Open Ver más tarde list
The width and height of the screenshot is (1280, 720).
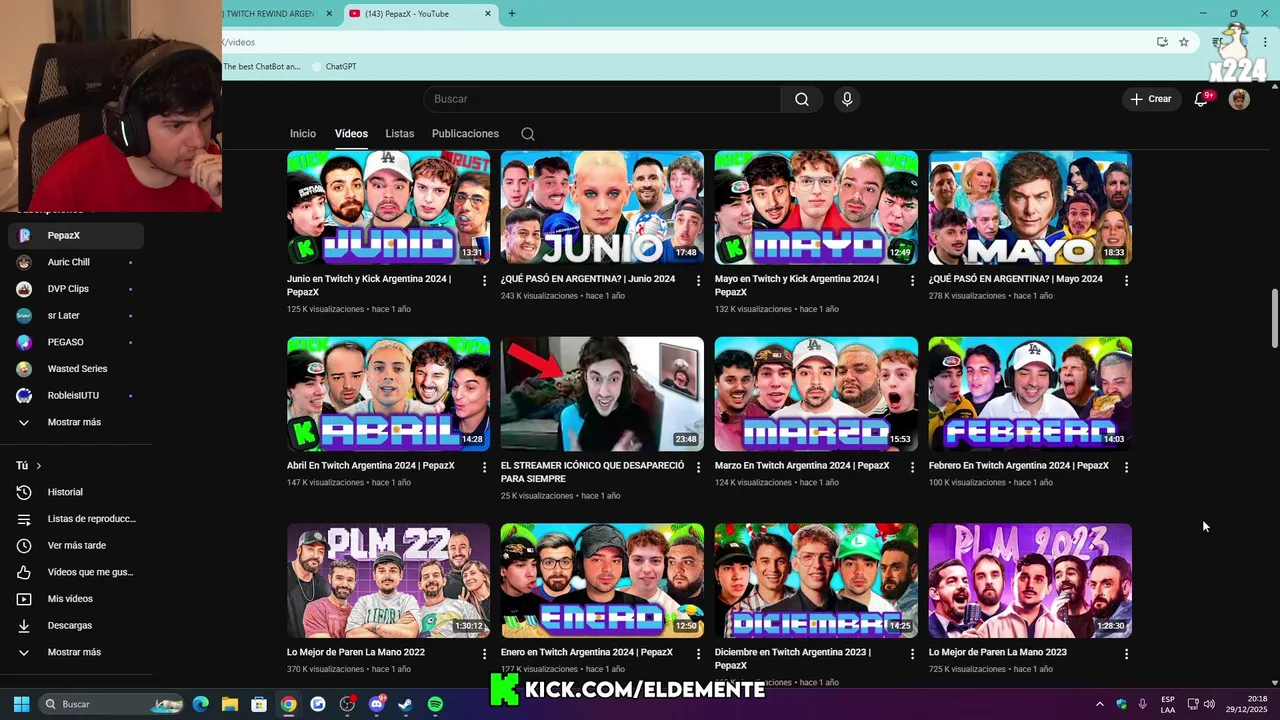[x=76, y=545]
